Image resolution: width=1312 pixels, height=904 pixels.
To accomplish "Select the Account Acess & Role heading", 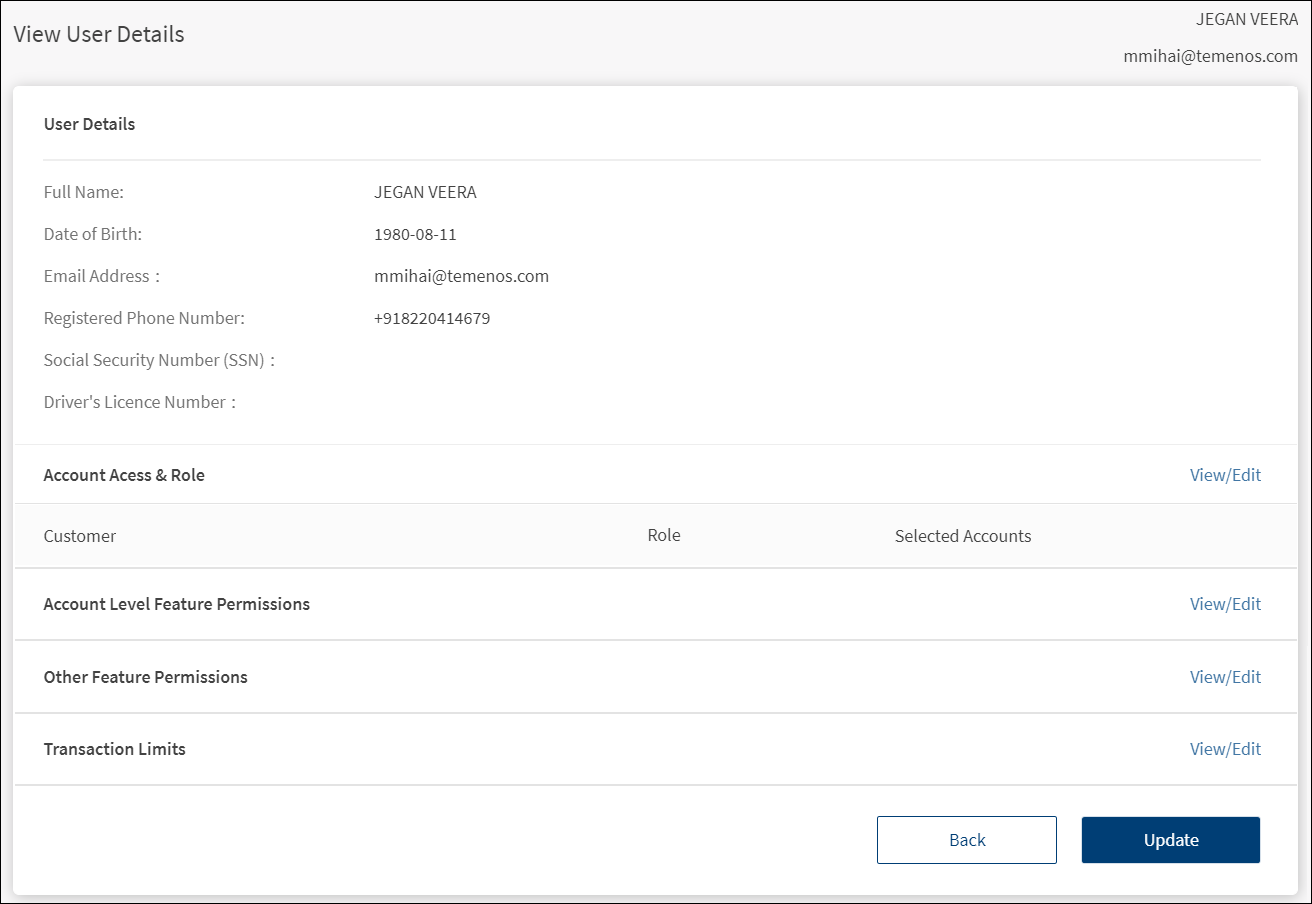I will pos(124,475).
